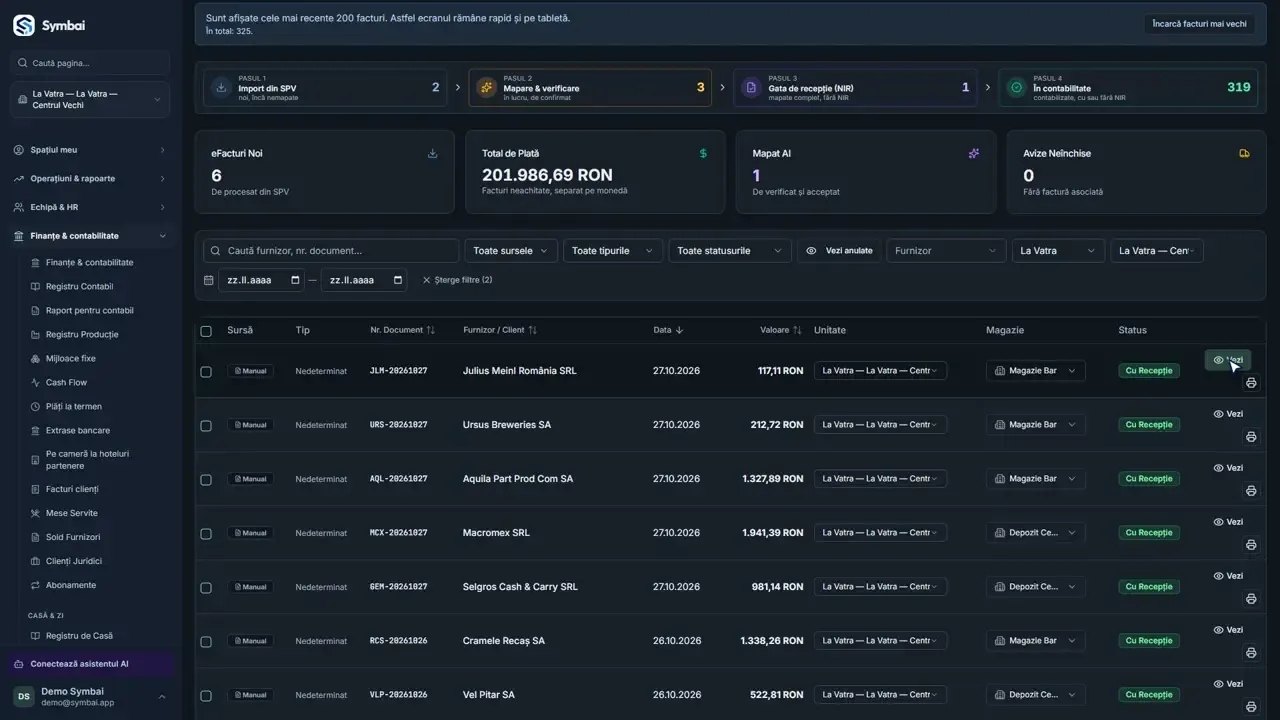Click Încarcă facturi mai vechi button
The image size is (1280, 720).
pos(1199,24)
